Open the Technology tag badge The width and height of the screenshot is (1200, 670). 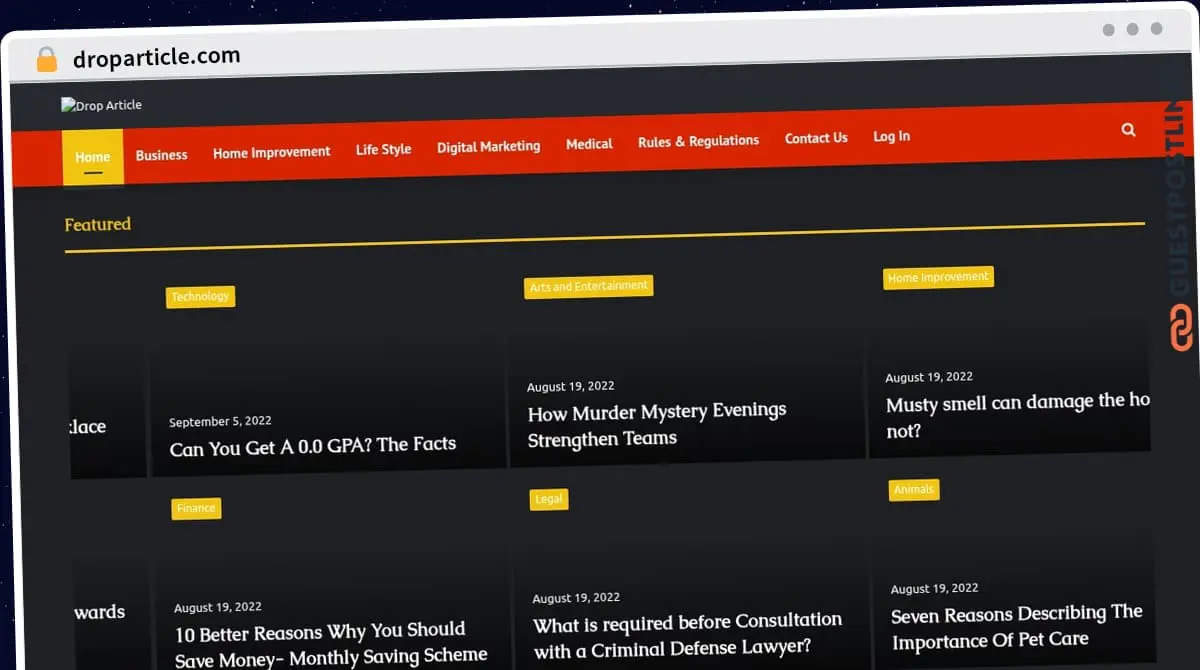pyautogui.click(x=200, y=296)
